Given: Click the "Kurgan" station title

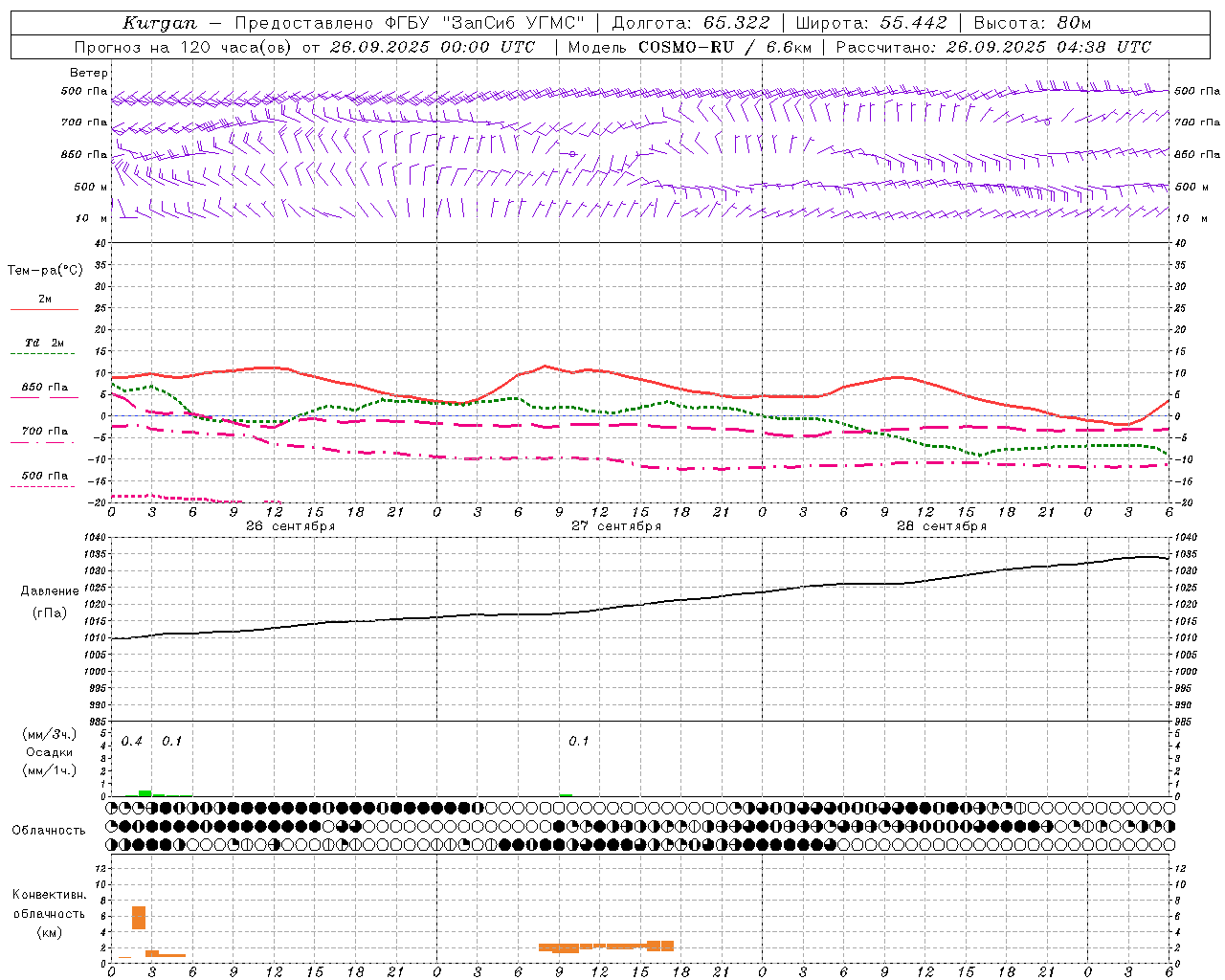Looking at the screenshot, I should tap(160, 23).
